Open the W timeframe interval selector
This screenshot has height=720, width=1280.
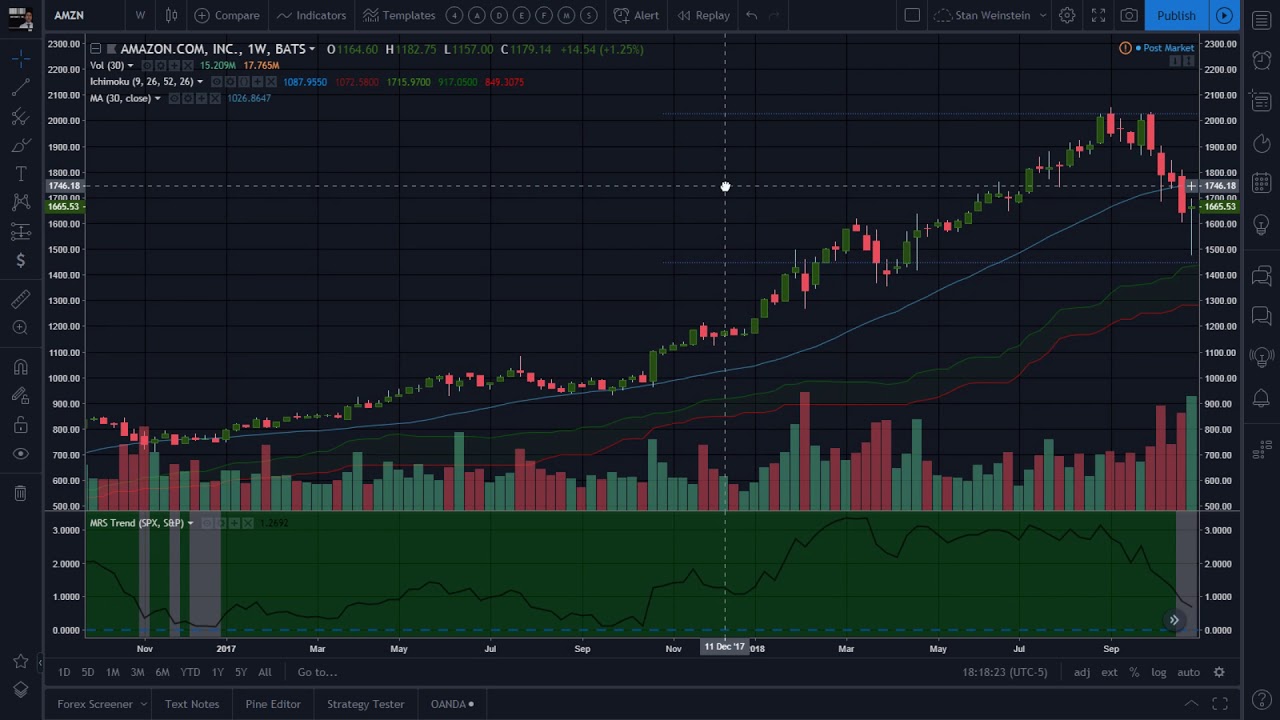[x=140, y=15]
